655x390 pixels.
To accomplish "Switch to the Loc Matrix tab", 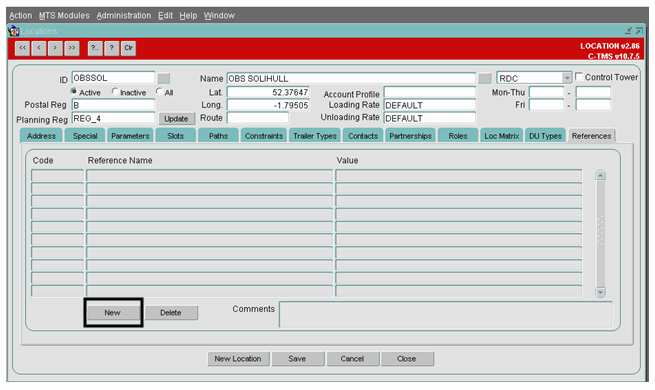I will 502,136.
